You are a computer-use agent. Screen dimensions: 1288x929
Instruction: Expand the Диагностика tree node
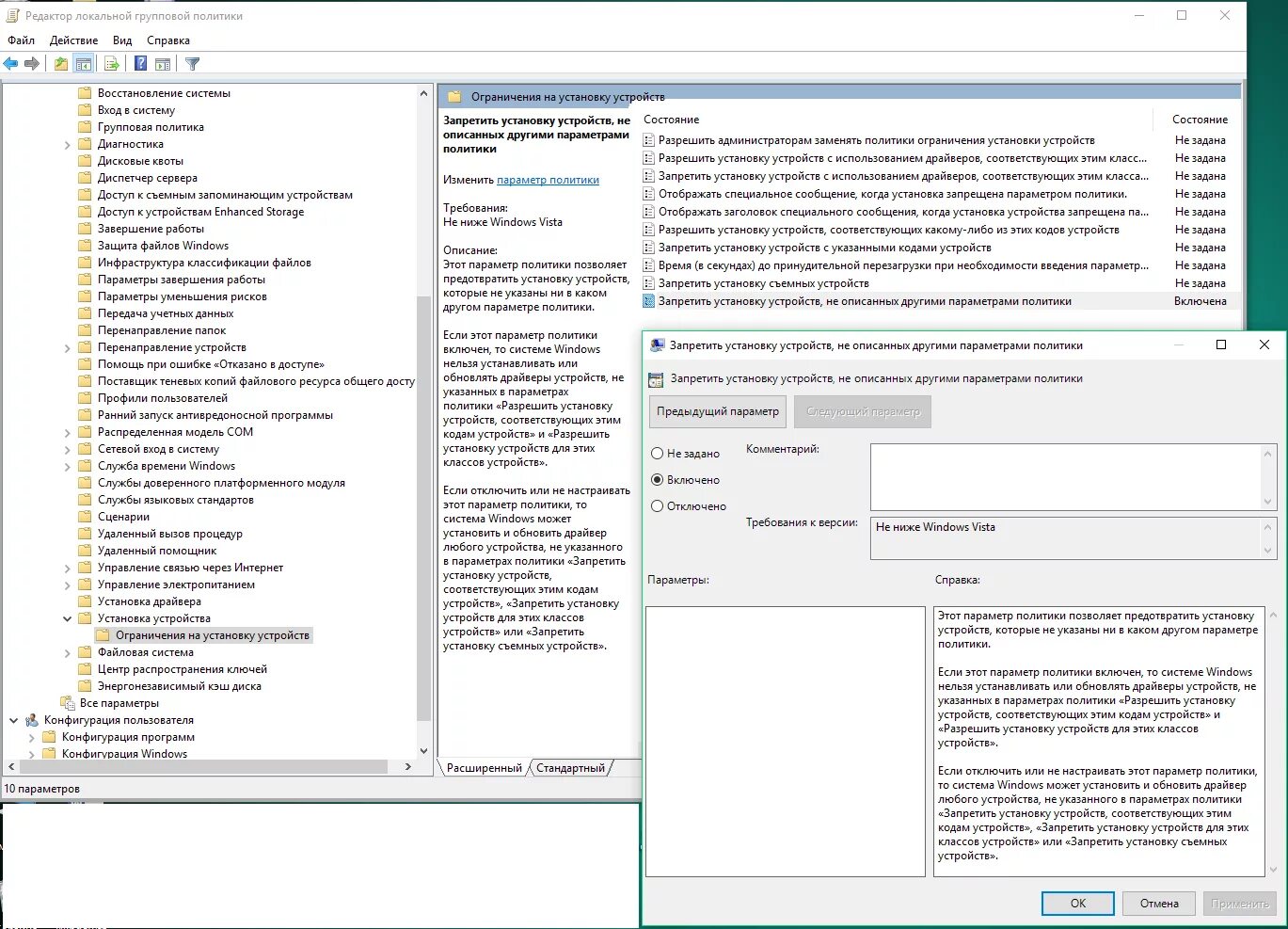point(68,145)
